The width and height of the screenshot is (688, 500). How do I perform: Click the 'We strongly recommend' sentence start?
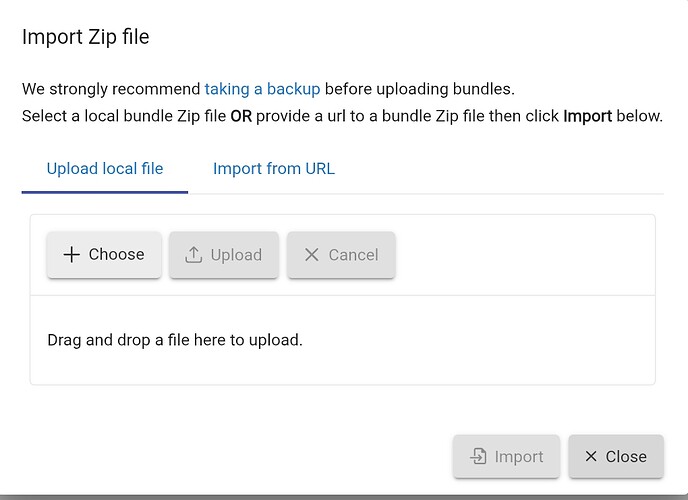(110, 89)
